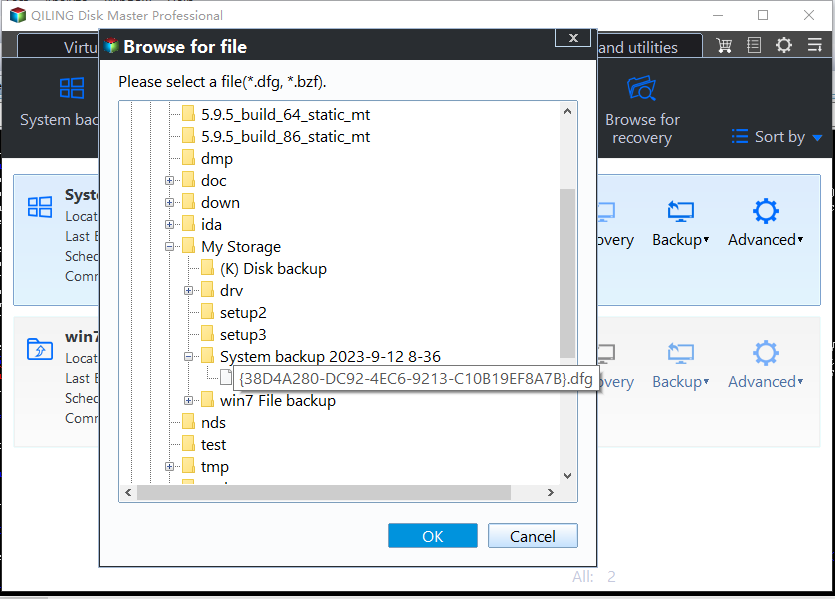
Task: Select the ida folder
Action: coord(211,225)
